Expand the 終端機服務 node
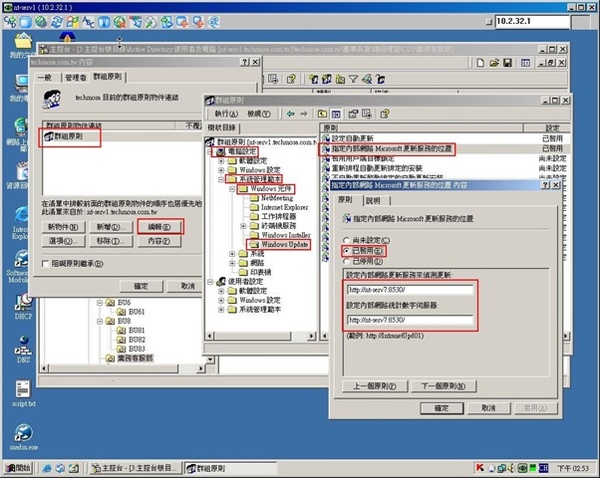This screenshot has height=478, width=600. coord(243,226)
